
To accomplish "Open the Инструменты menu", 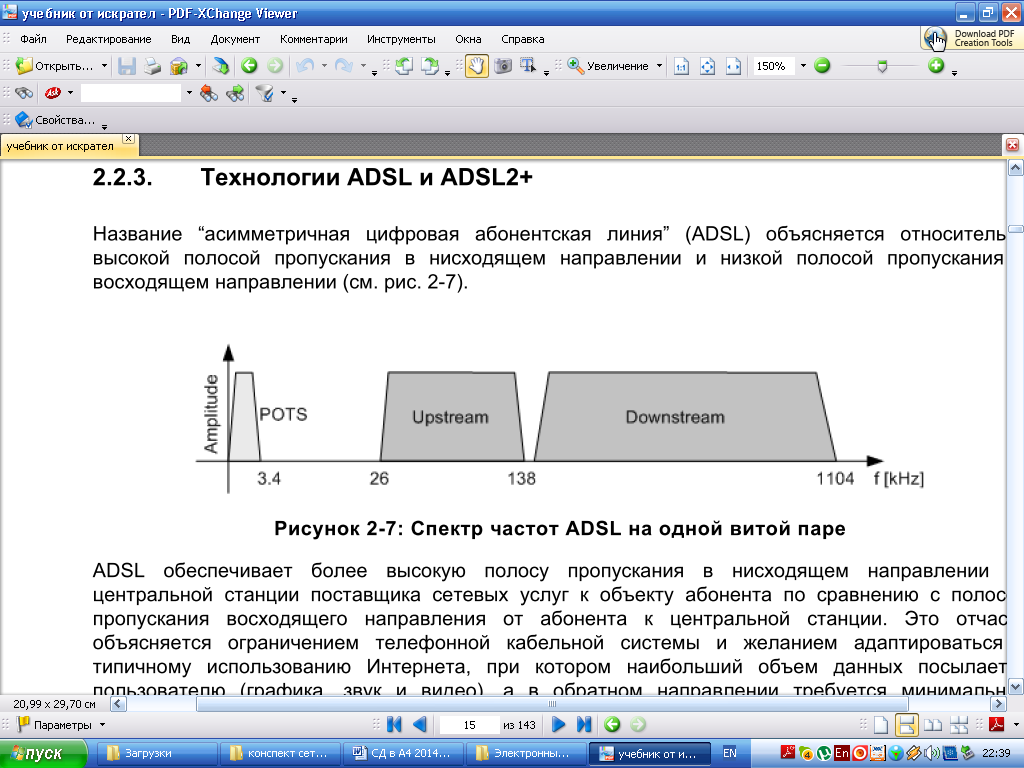I will (x=401, y=39).
